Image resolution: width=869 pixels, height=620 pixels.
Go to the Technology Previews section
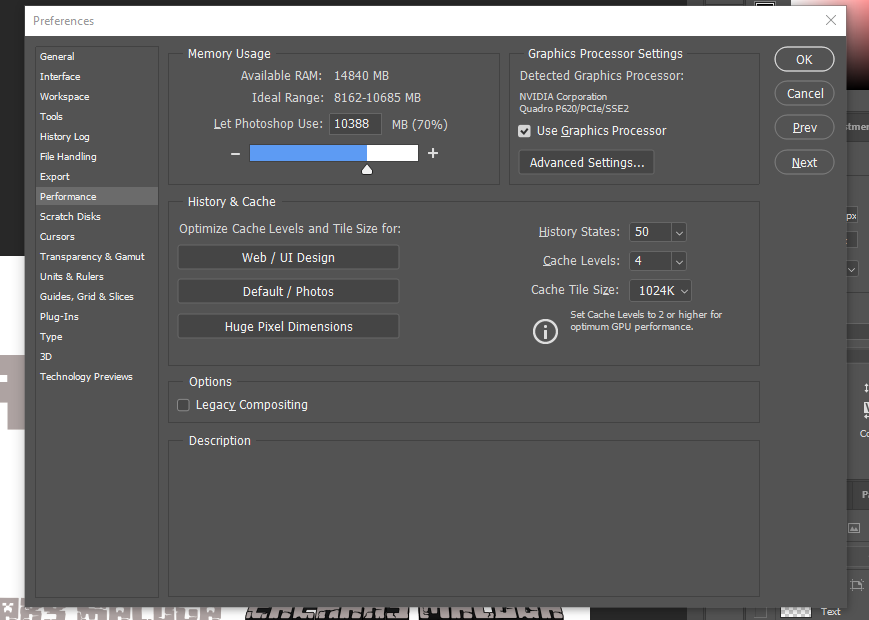pyautogui.click(x=85, y=376)
